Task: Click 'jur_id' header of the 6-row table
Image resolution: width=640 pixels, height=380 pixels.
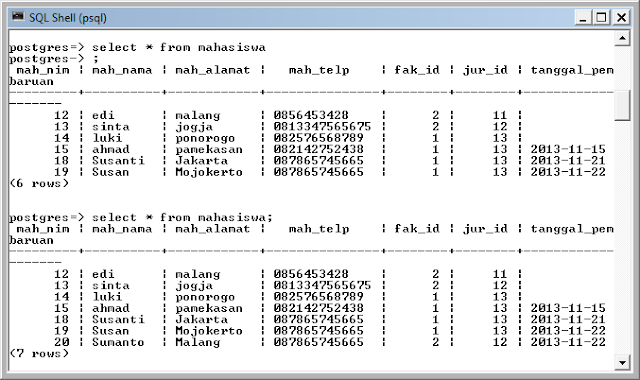Action: [485, 71]
